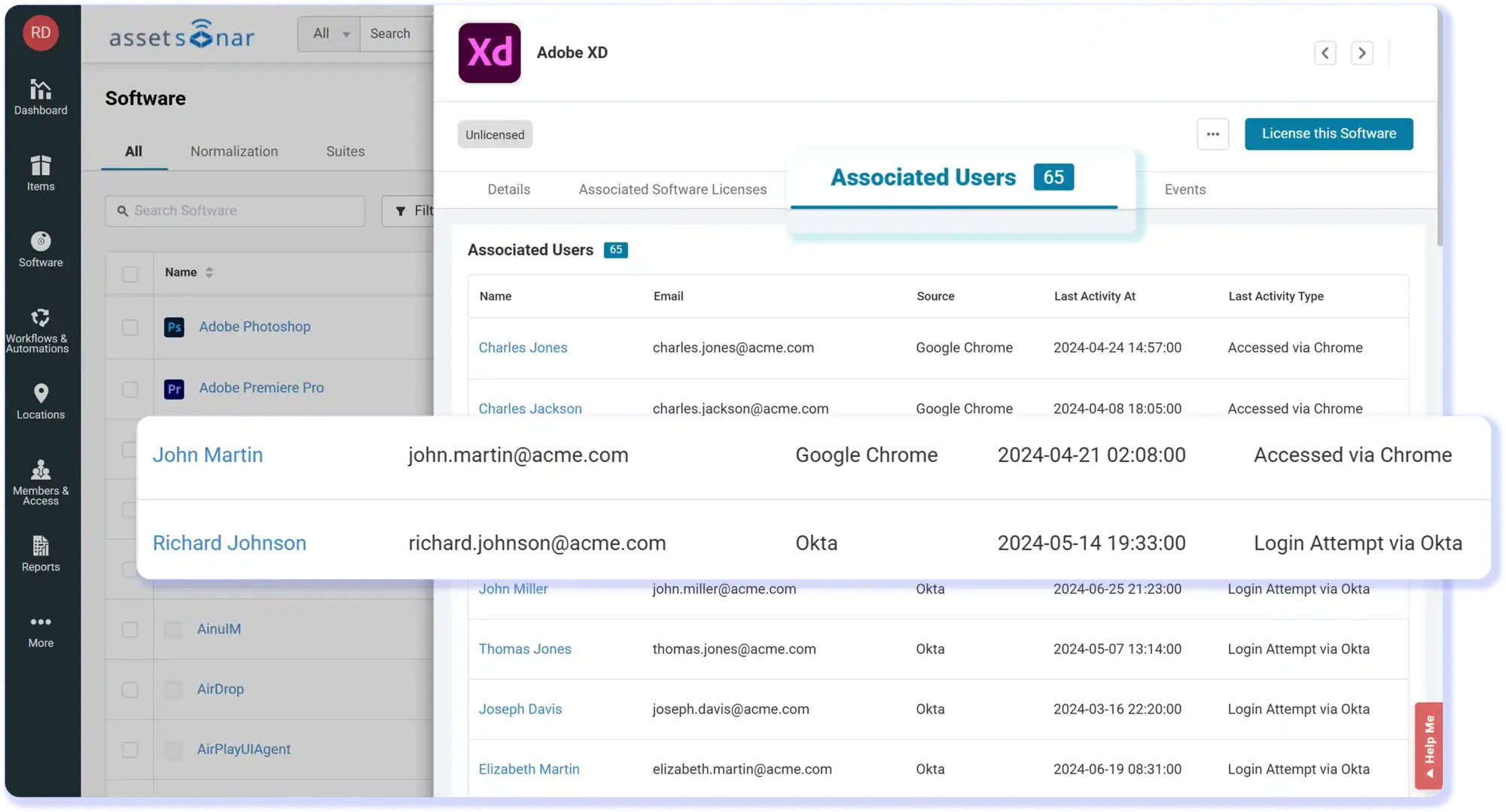This screenshot has height=812, width=1506.
Task: Tick the AinulM row checkbox
Action: click(130, 629)
